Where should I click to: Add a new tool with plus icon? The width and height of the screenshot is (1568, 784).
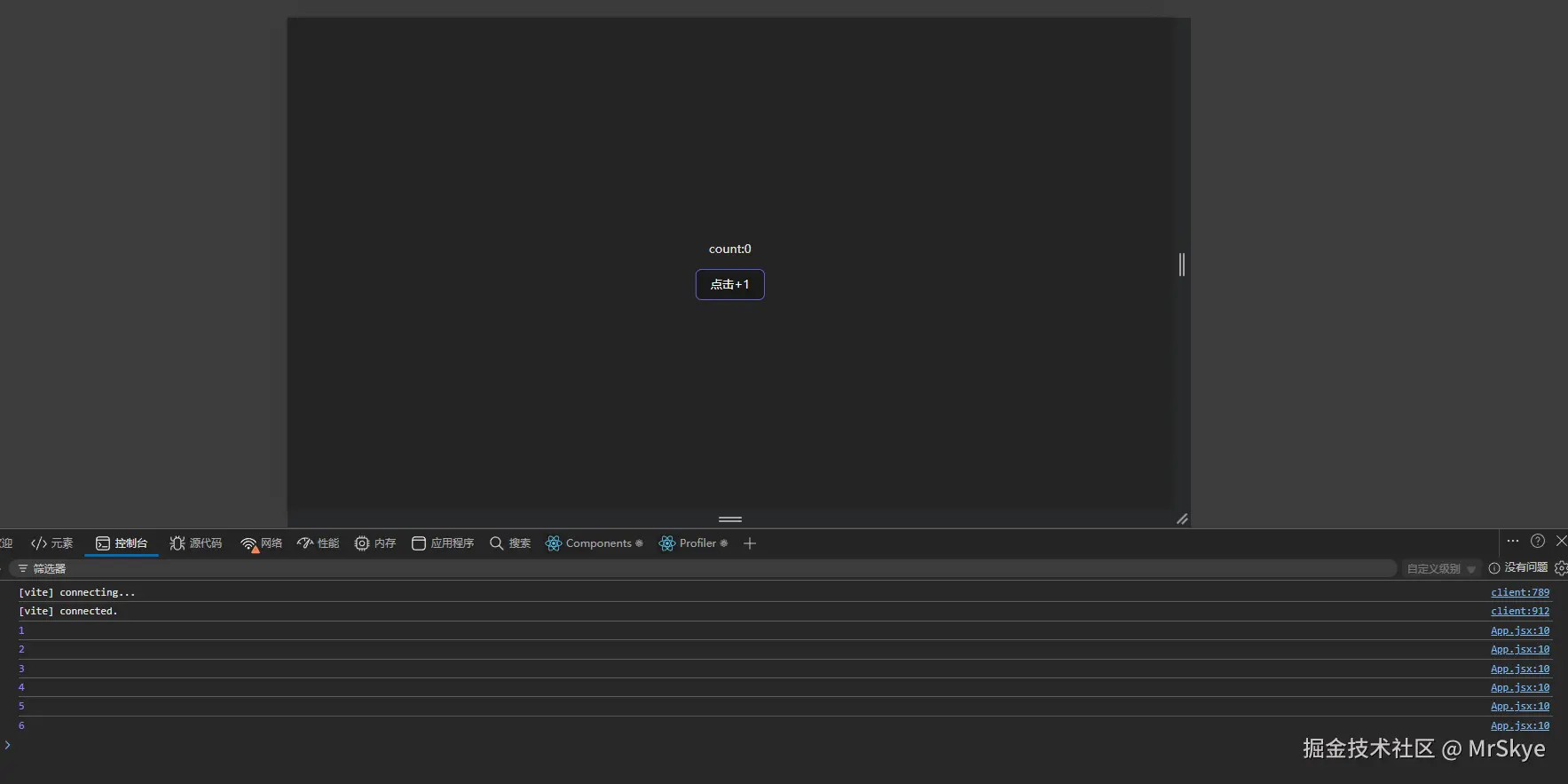pyautogui.click(x=750, y=543)
